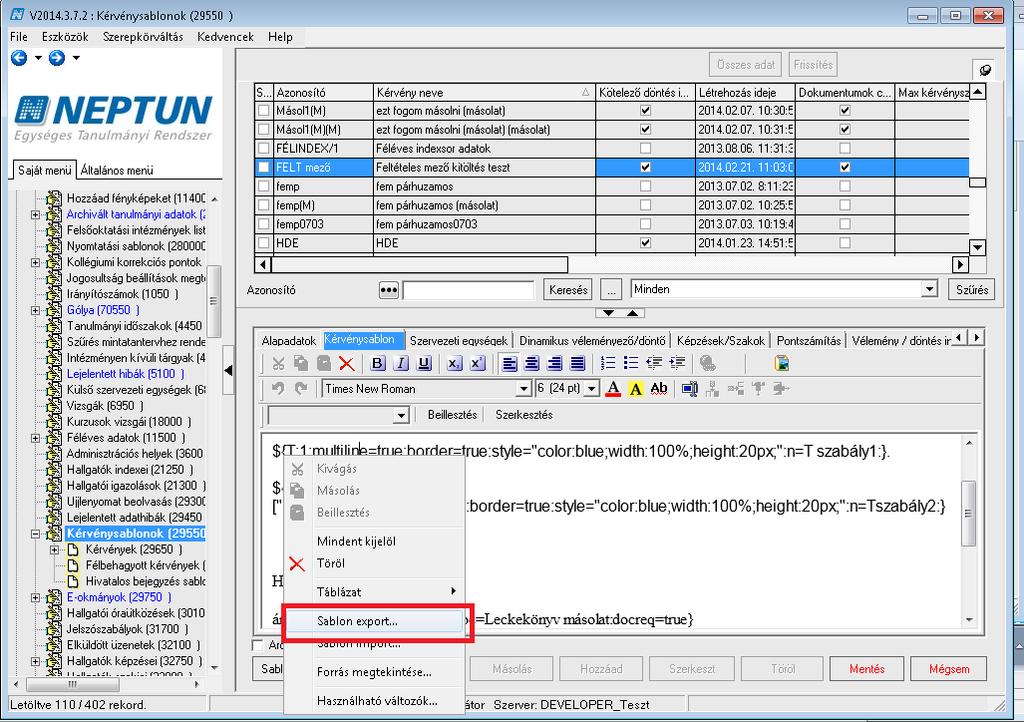Click the red Mégsem button
The height and width of the screenshot is (722, 1024).
[x=949, y=669]
